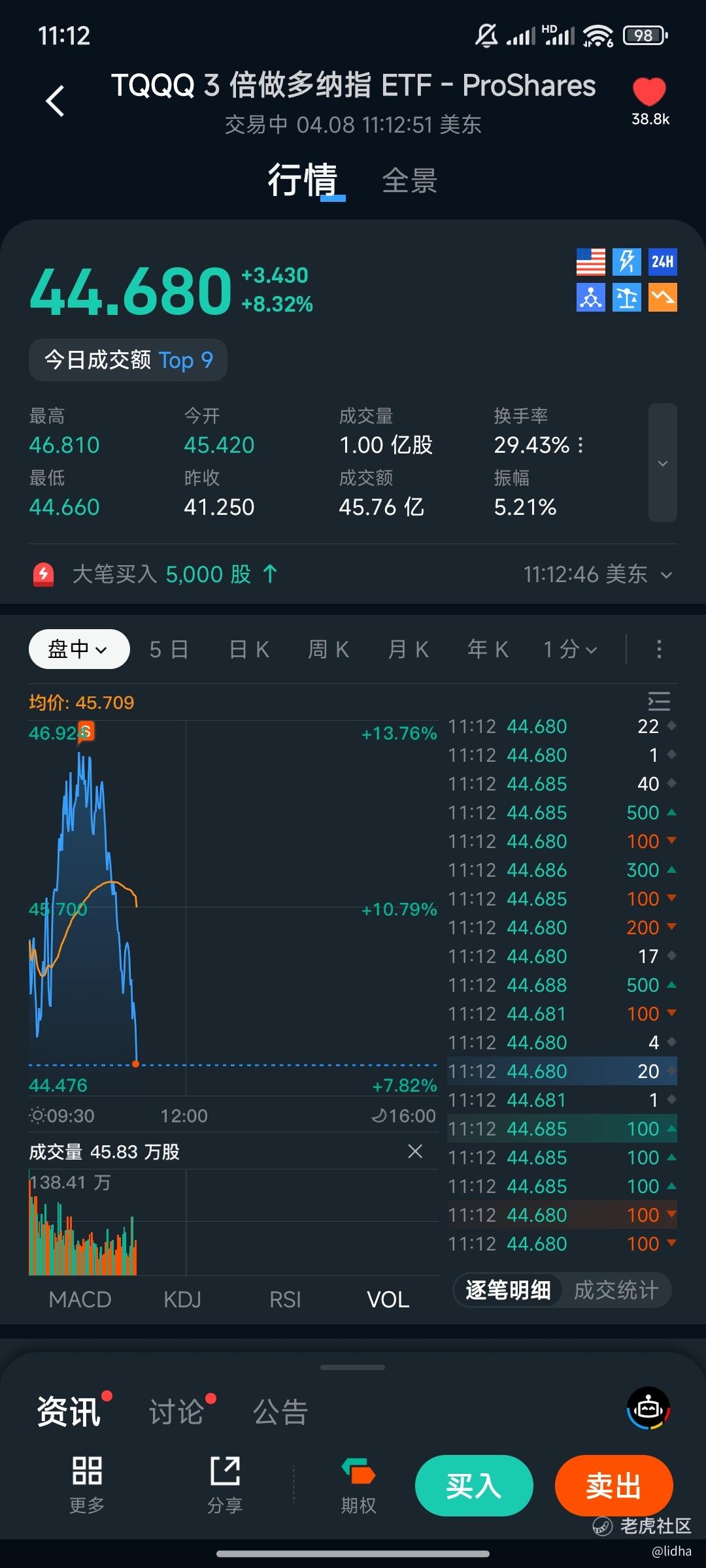Tap the Wi-Fi status icon

coord(598,35)
